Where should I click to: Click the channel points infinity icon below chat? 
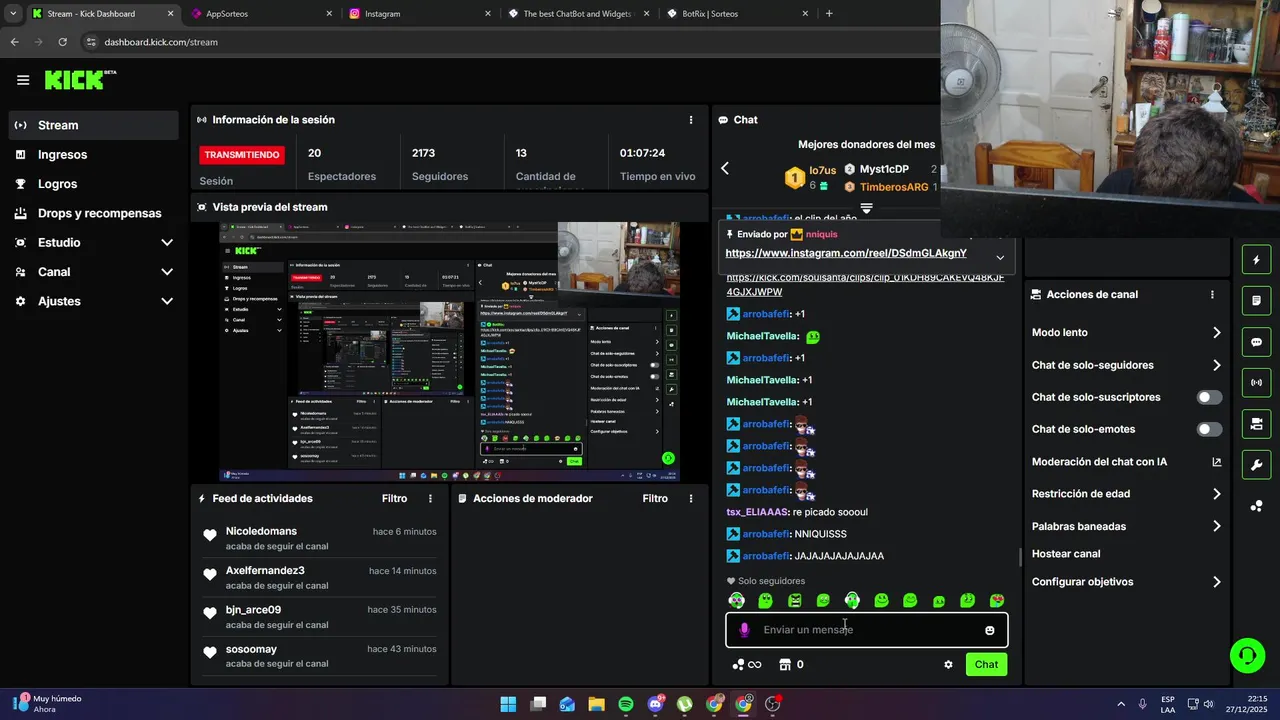pos(747,664)
